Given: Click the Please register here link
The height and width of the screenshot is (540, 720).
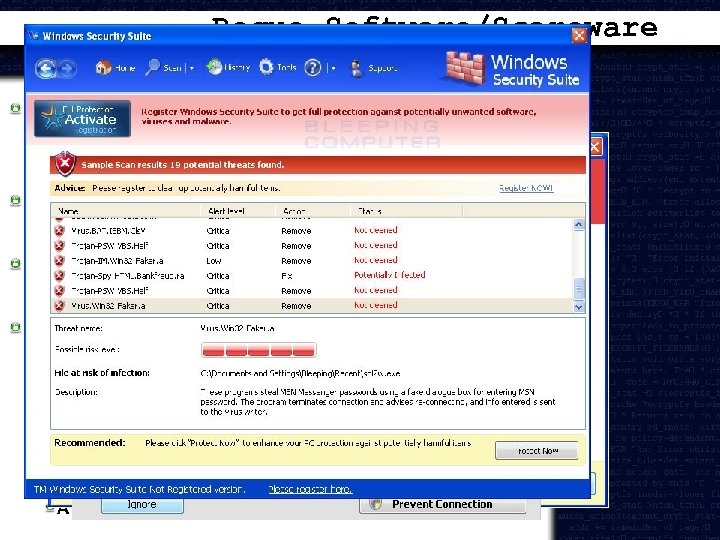Looking at the screenshot, I should tap(310, 489).
